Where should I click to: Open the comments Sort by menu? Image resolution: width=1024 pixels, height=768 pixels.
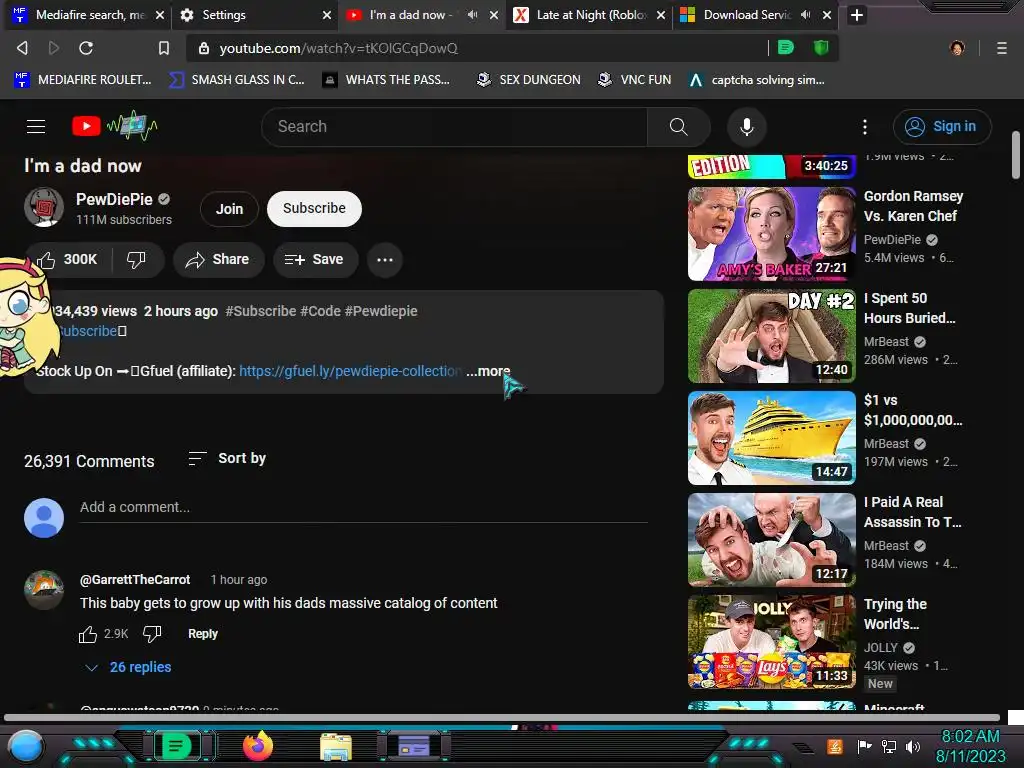(227, 458)
